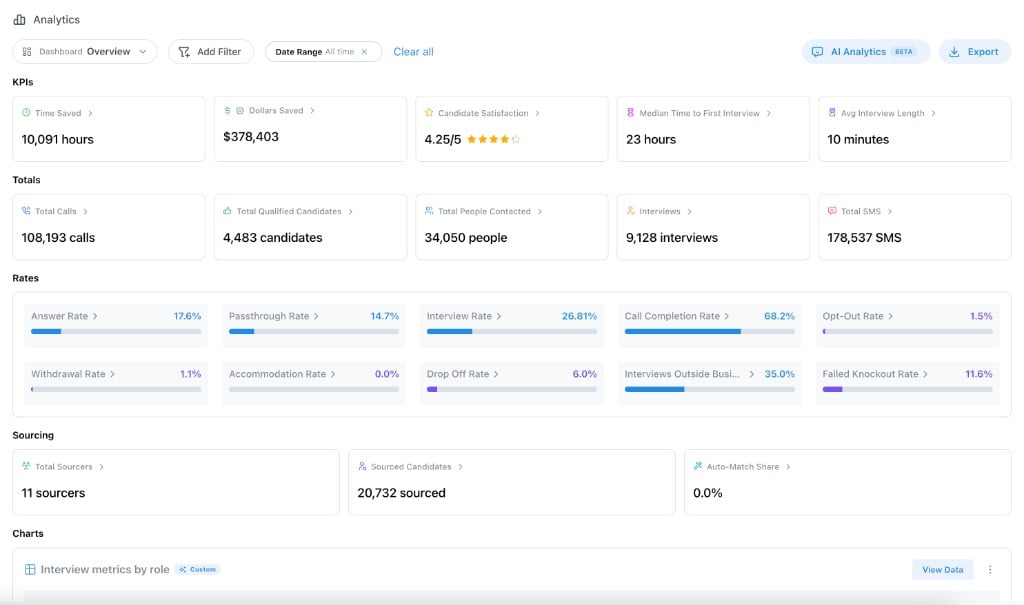
Task: Click the 14.7% Passthrough Rate value
Action: pos(385,316)
